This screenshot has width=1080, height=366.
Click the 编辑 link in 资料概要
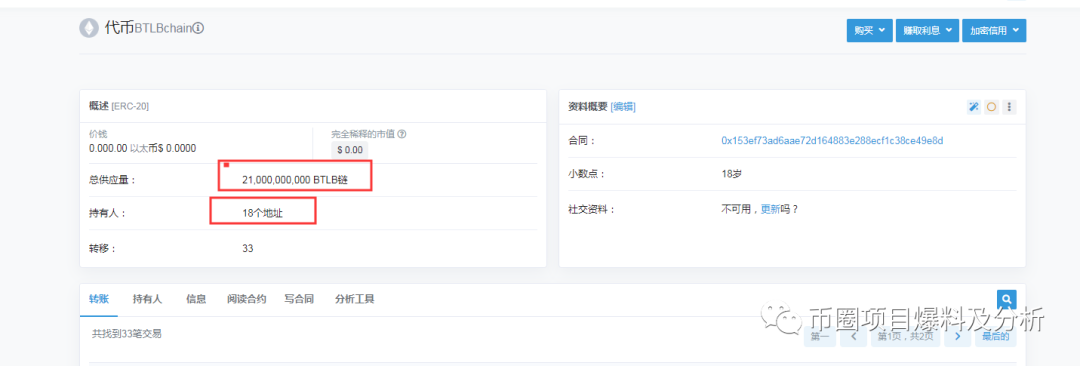point(623,107)
